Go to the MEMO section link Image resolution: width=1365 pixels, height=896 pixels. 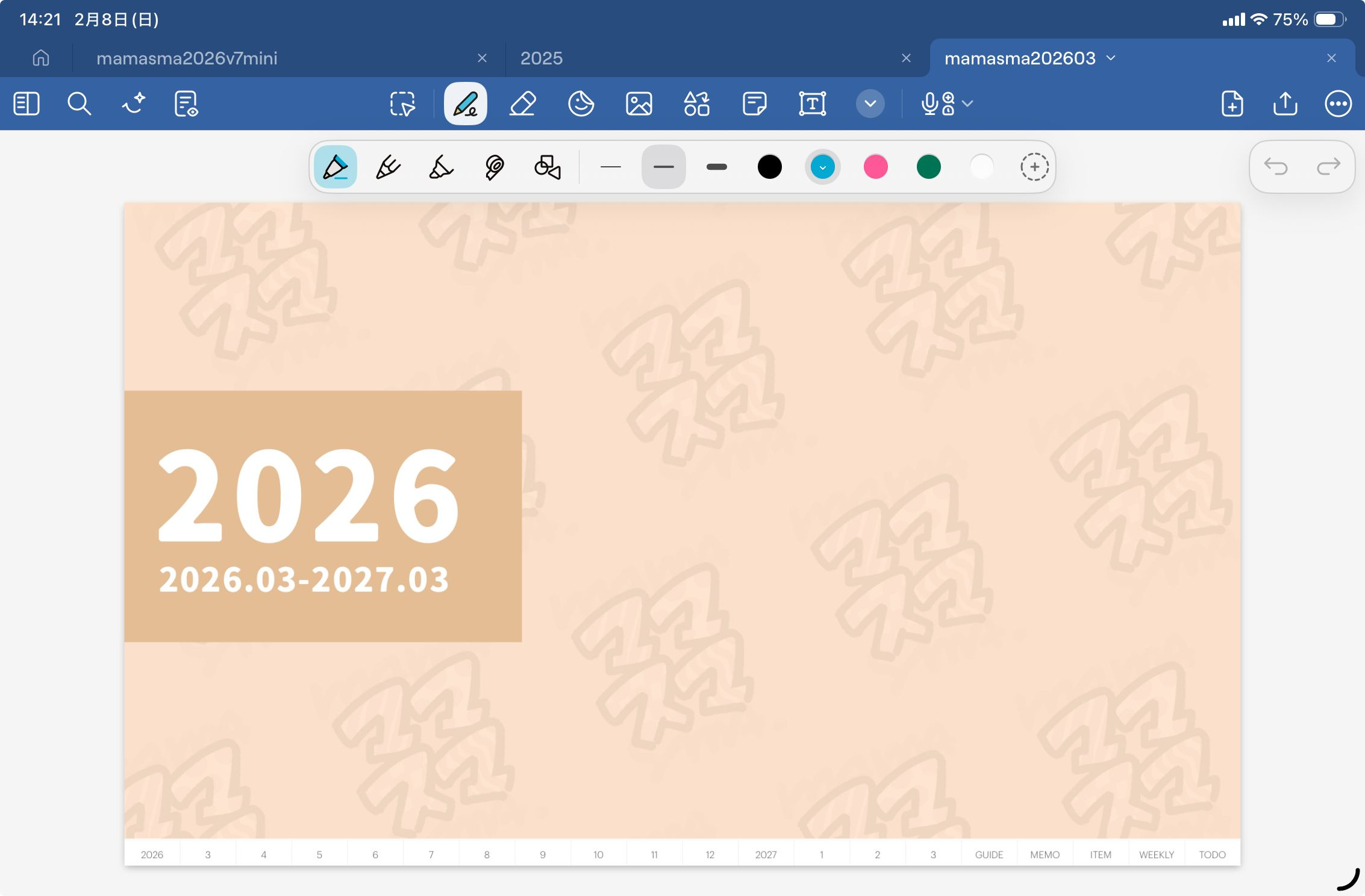(1045, 854)
